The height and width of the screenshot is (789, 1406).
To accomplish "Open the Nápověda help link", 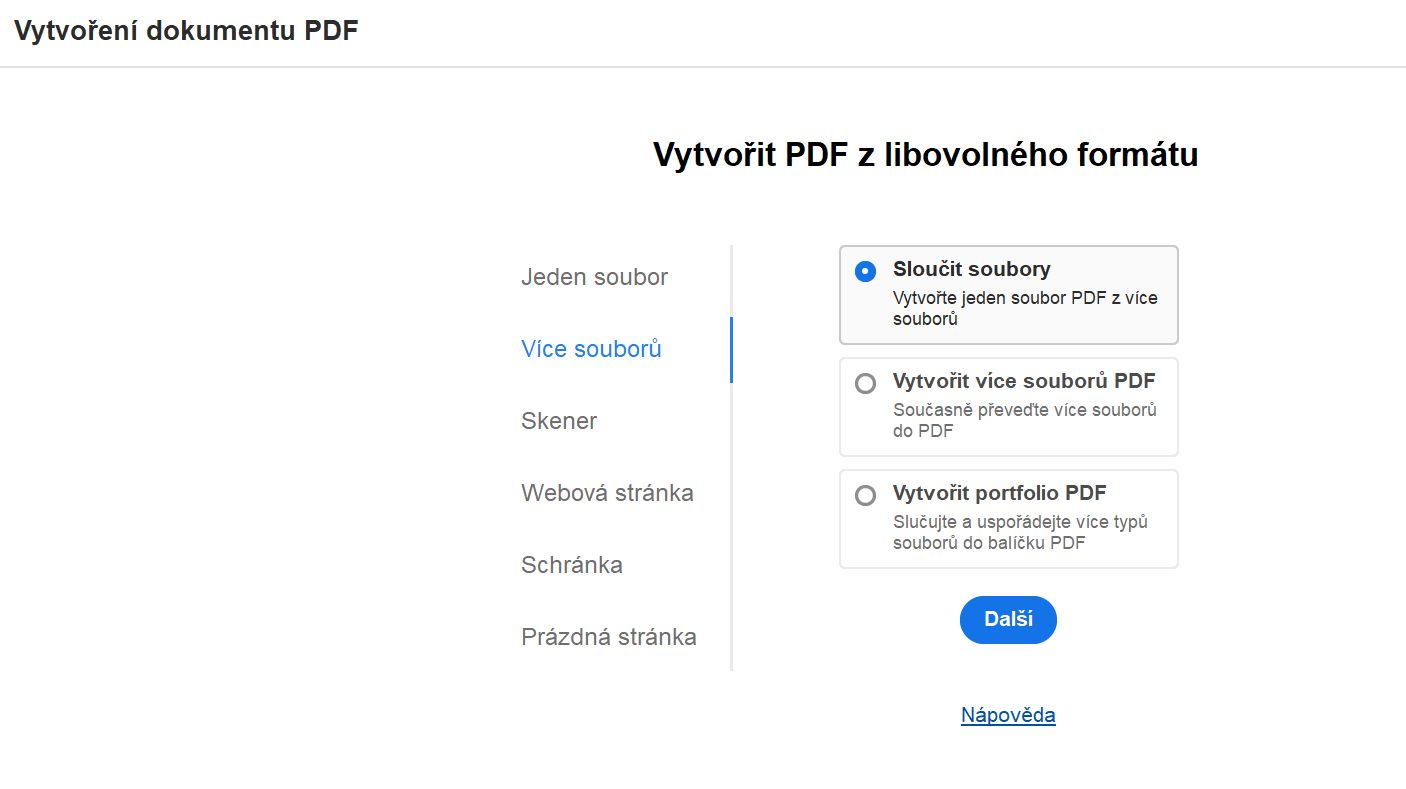I will tap(1007, 714).
